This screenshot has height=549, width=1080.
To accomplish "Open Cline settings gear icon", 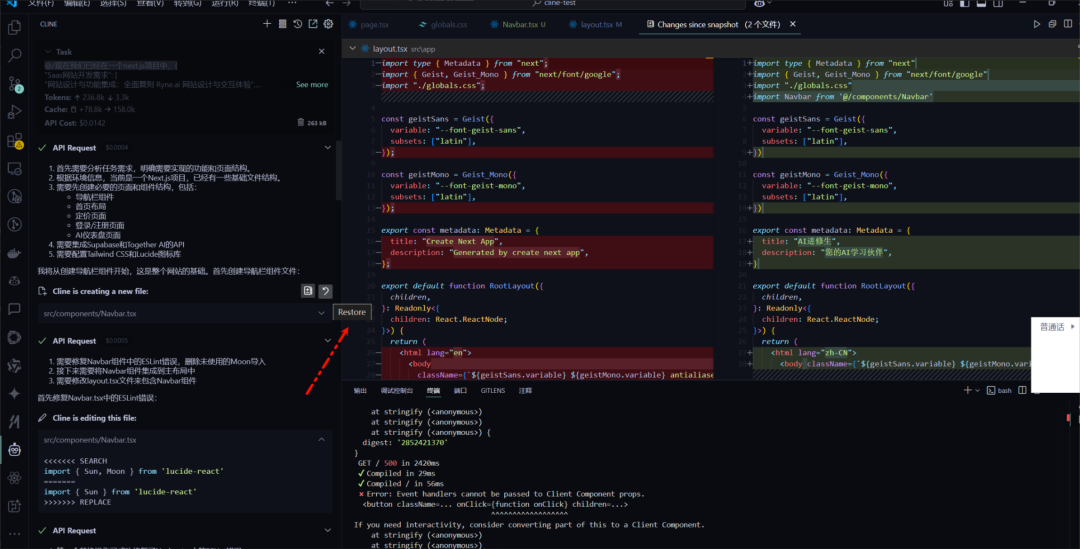I will pos(329,24).
